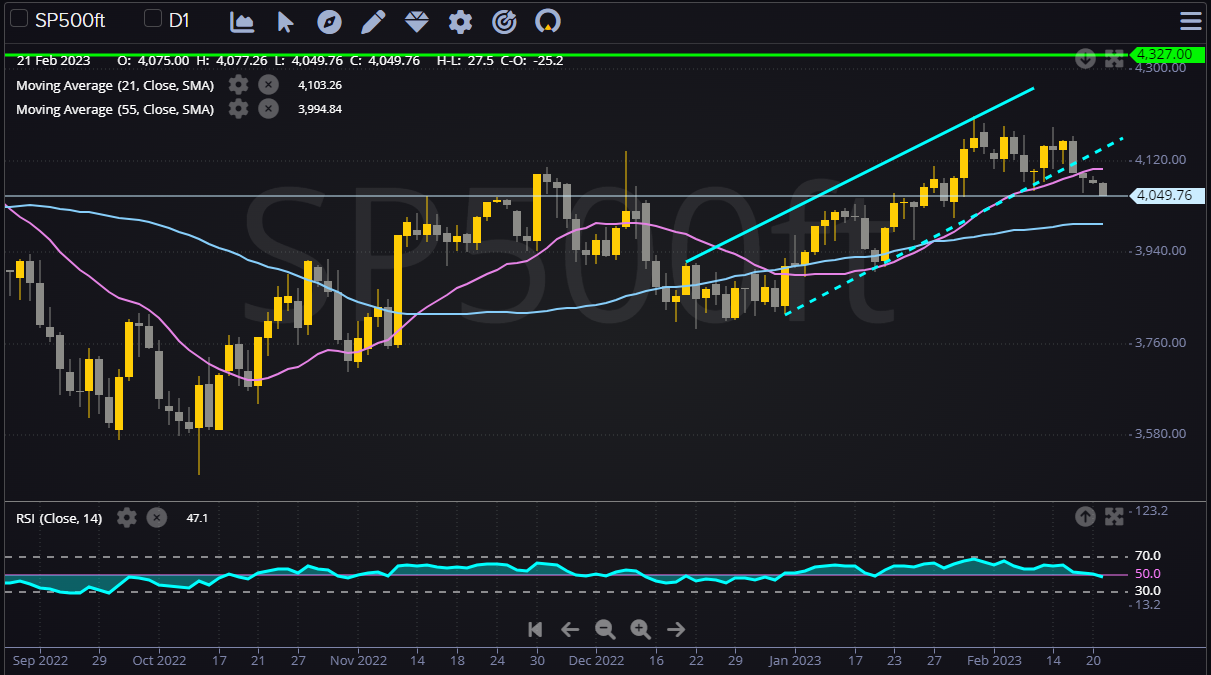Click the Jan 2023 date axis label
Screen dimensions: 1211x675
[794, 660]
